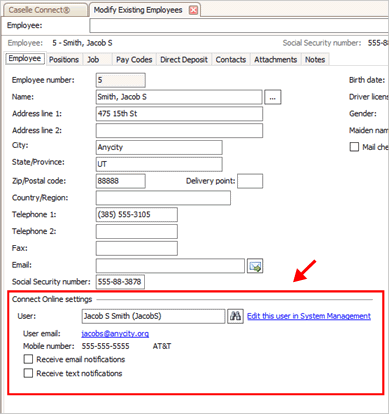Go to the Contacts tab
This screenshot has height=414, width=389.
[x=231, y=60]
